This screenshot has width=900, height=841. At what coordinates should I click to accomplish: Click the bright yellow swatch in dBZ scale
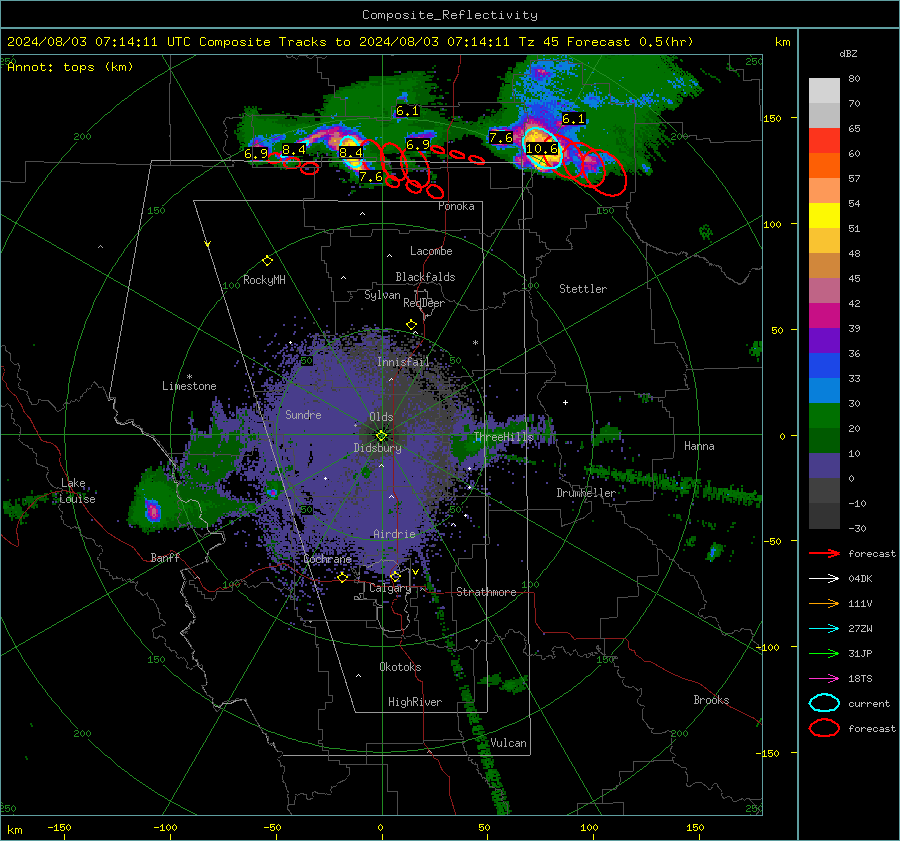[824, 216]
